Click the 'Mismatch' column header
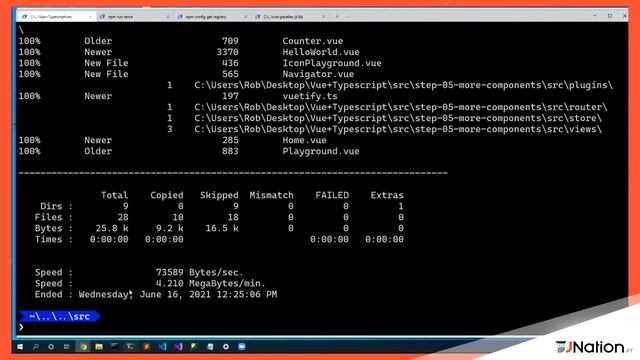The width and height of the screenshot is (640, 360). pyautogui.click(x=271, y=196)
